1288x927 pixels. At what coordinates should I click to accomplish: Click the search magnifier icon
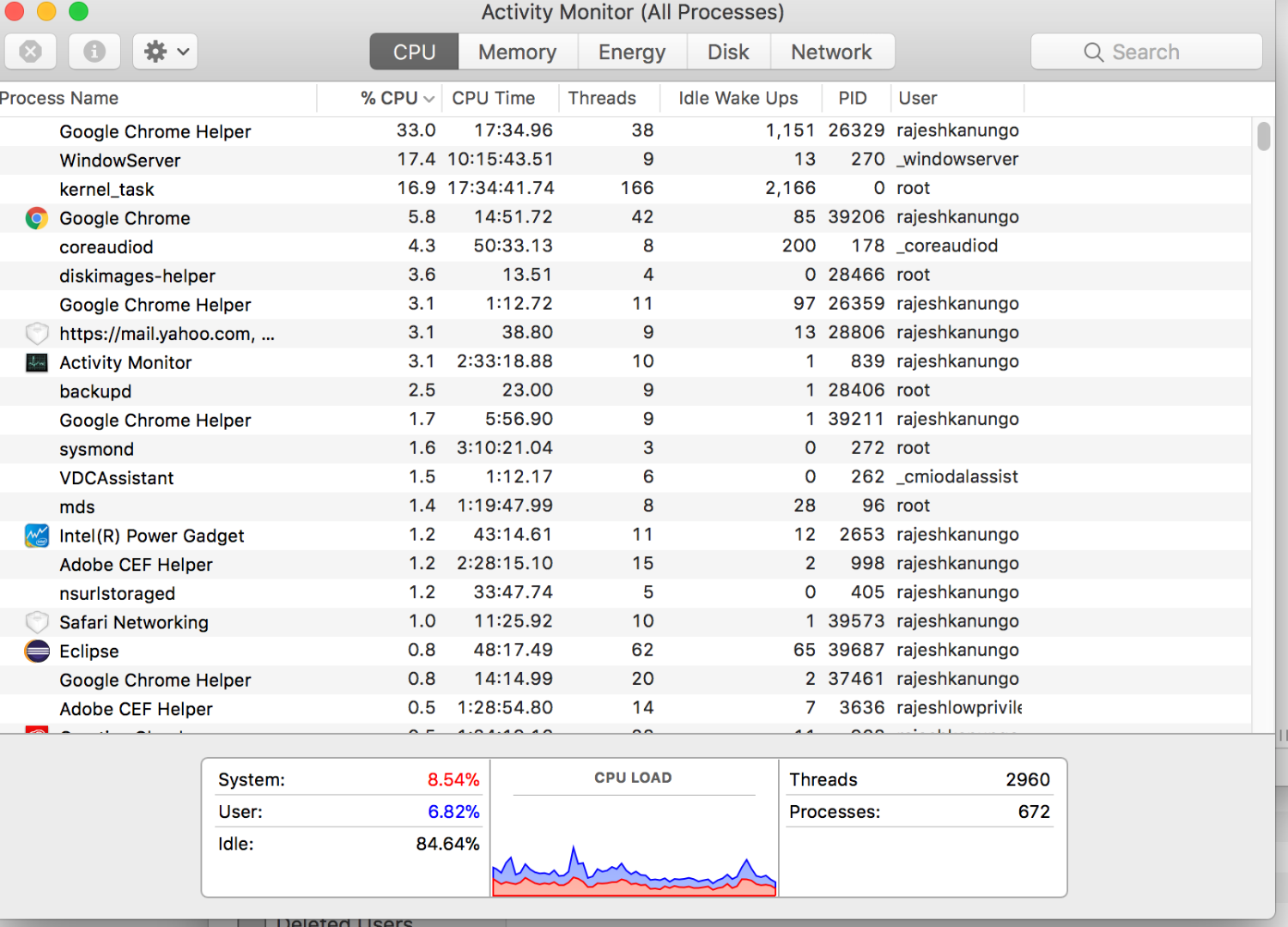pos(1093,52)
